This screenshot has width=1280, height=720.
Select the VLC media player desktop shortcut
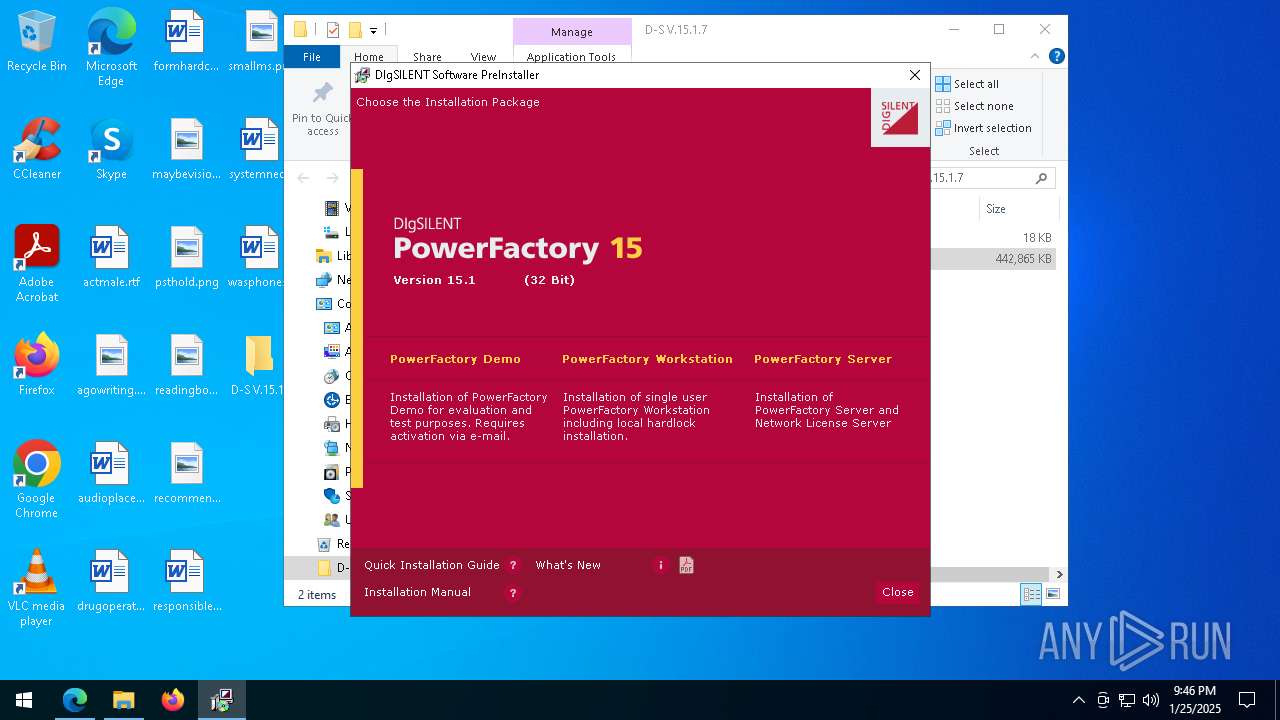[37, 588]
